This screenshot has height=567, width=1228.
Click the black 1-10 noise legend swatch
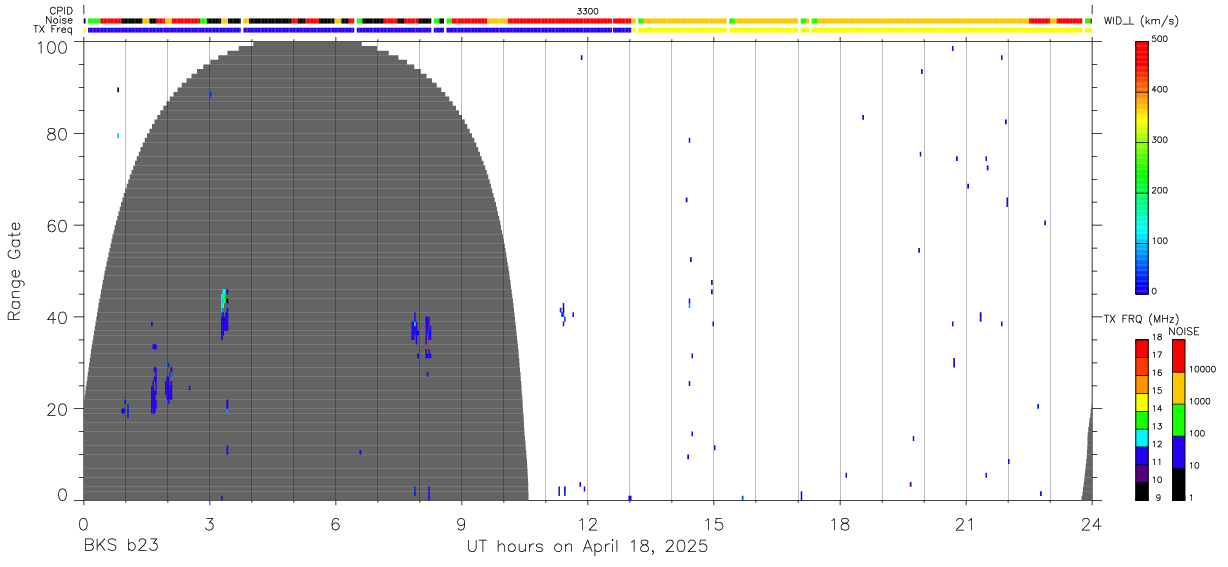(1179, 483)
